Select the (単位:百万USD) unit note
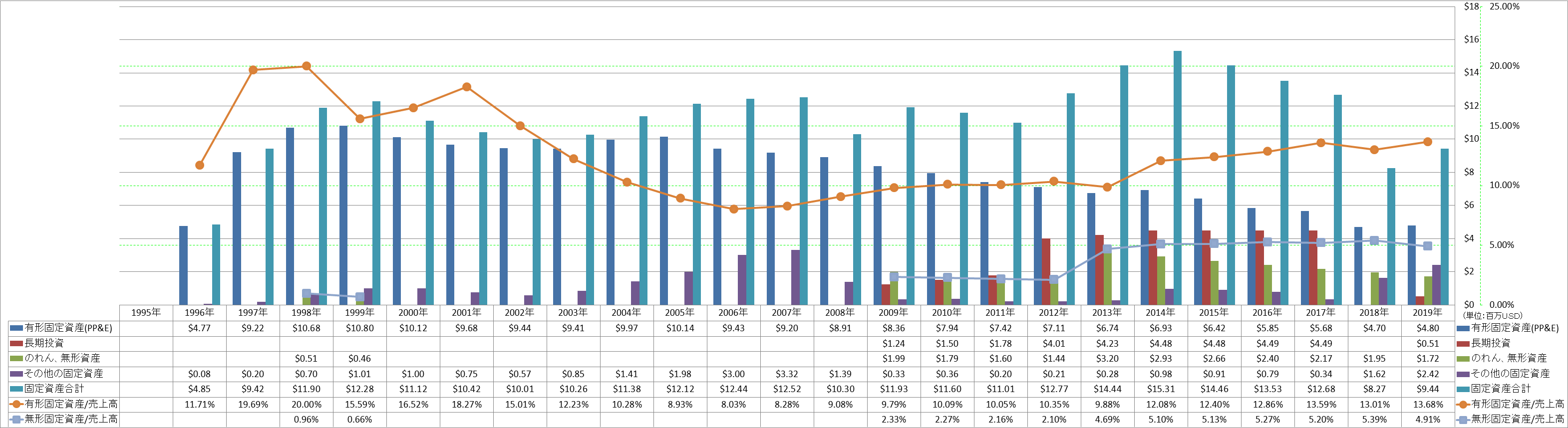Viewport: 1568px width, 428px height. tap(1492, 316)
